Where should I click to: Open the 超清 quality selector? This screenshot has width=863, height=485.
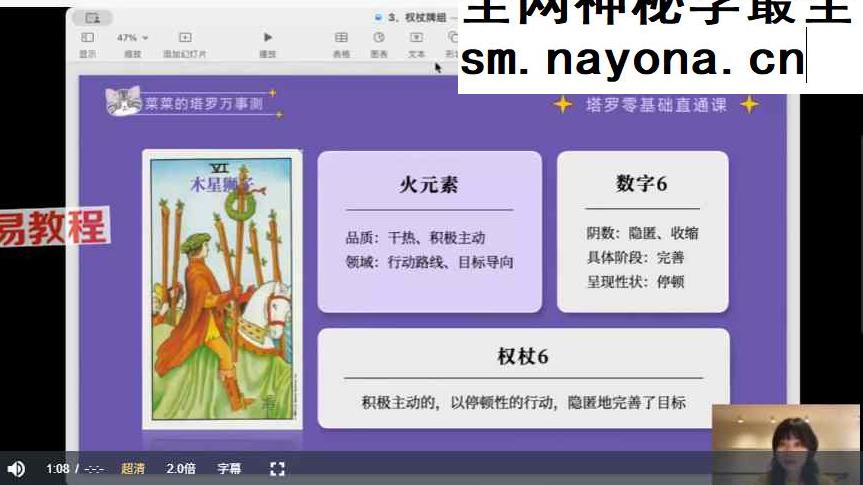tap(133, 468)
